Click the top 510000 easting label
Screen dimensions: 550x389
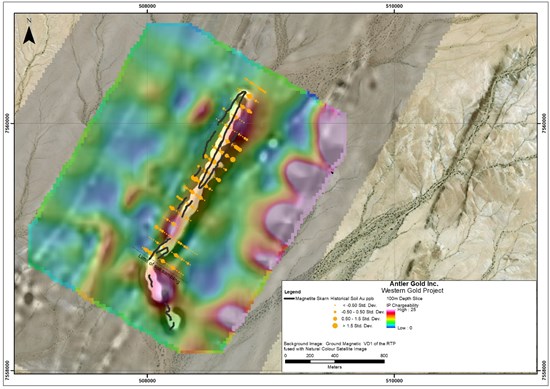click(x=394, y=6)
